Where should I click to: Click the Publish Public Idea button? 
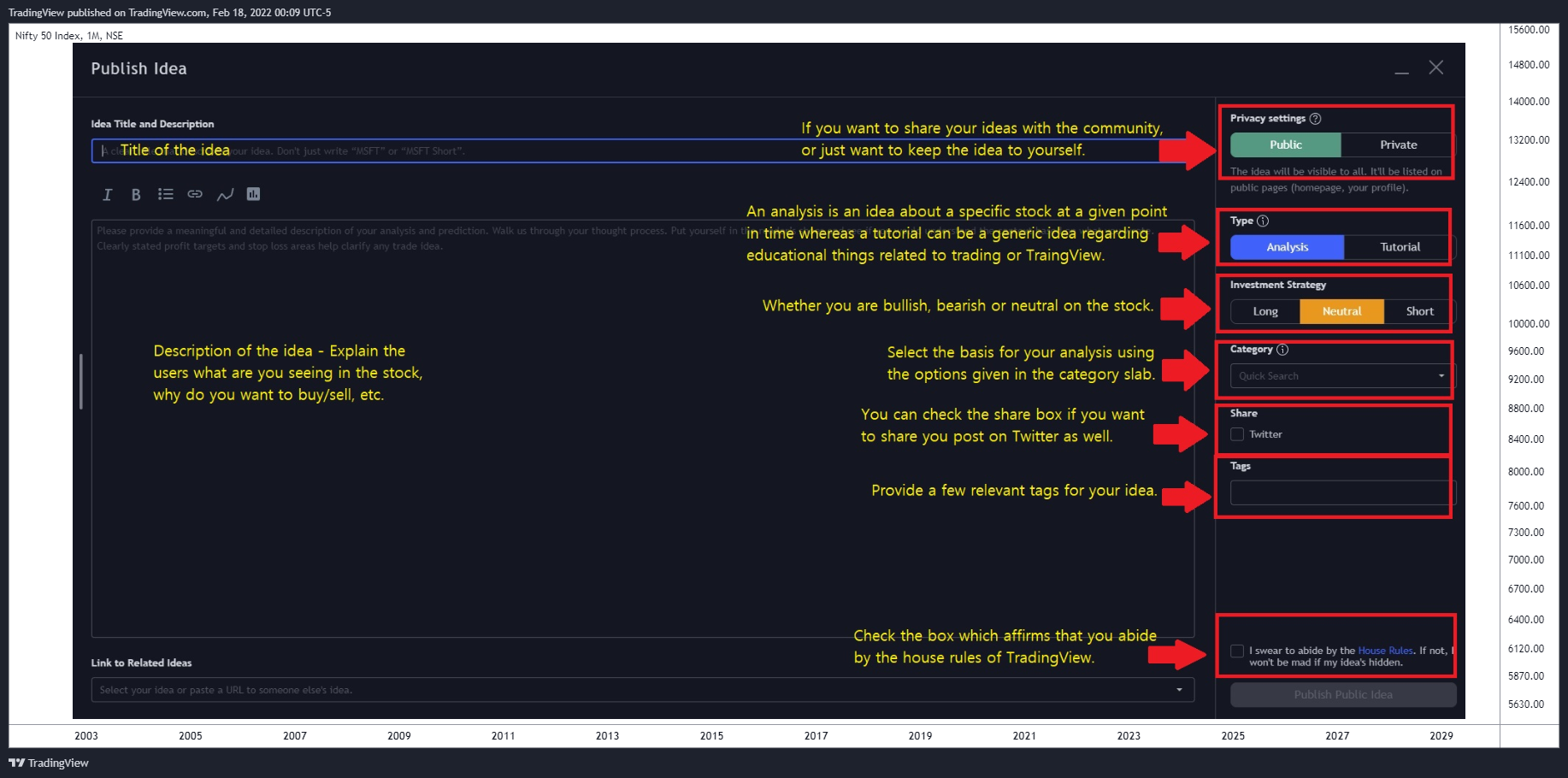[x=1343, y=695]
